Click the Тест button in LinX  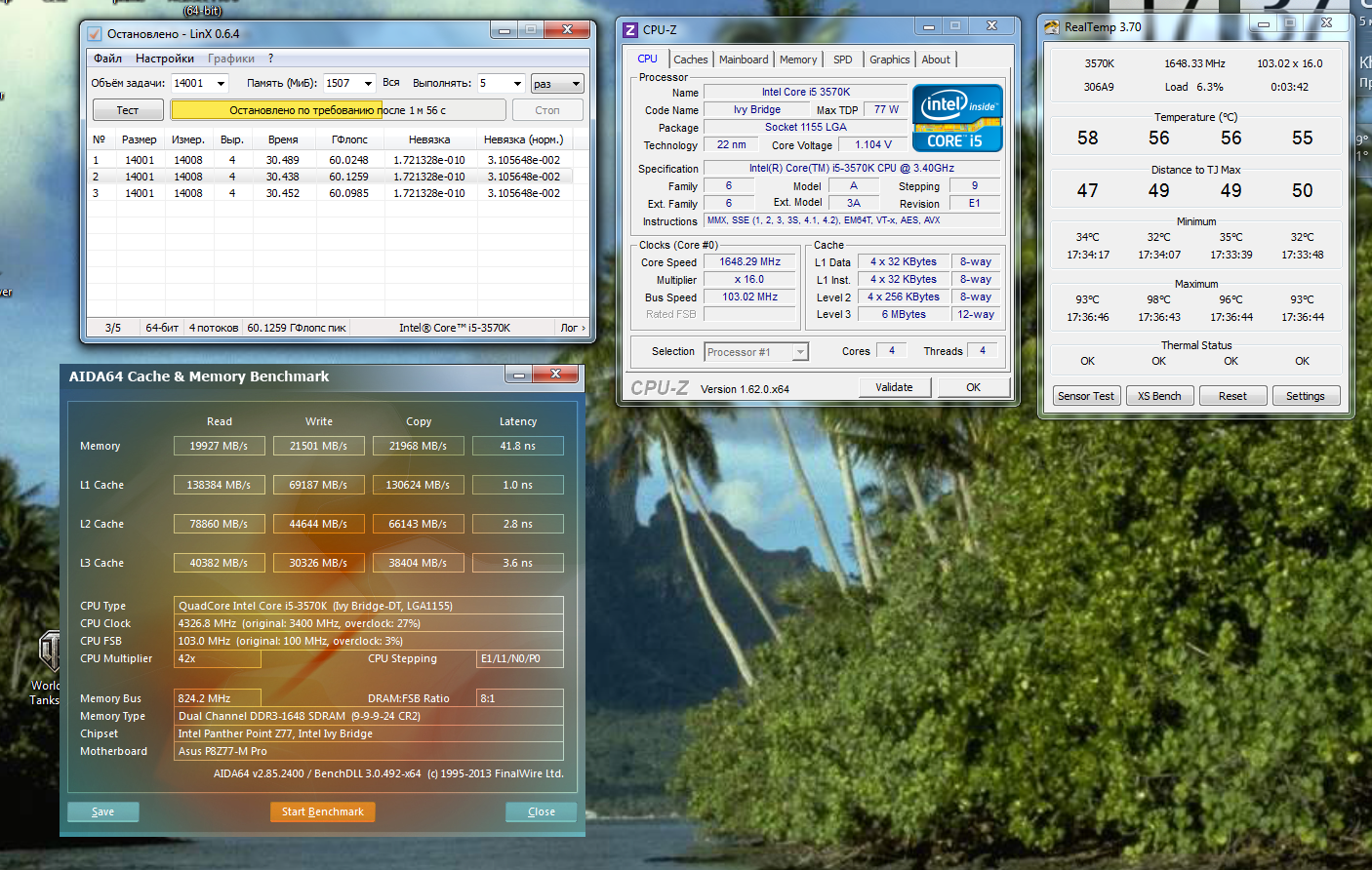coord(128,110)
